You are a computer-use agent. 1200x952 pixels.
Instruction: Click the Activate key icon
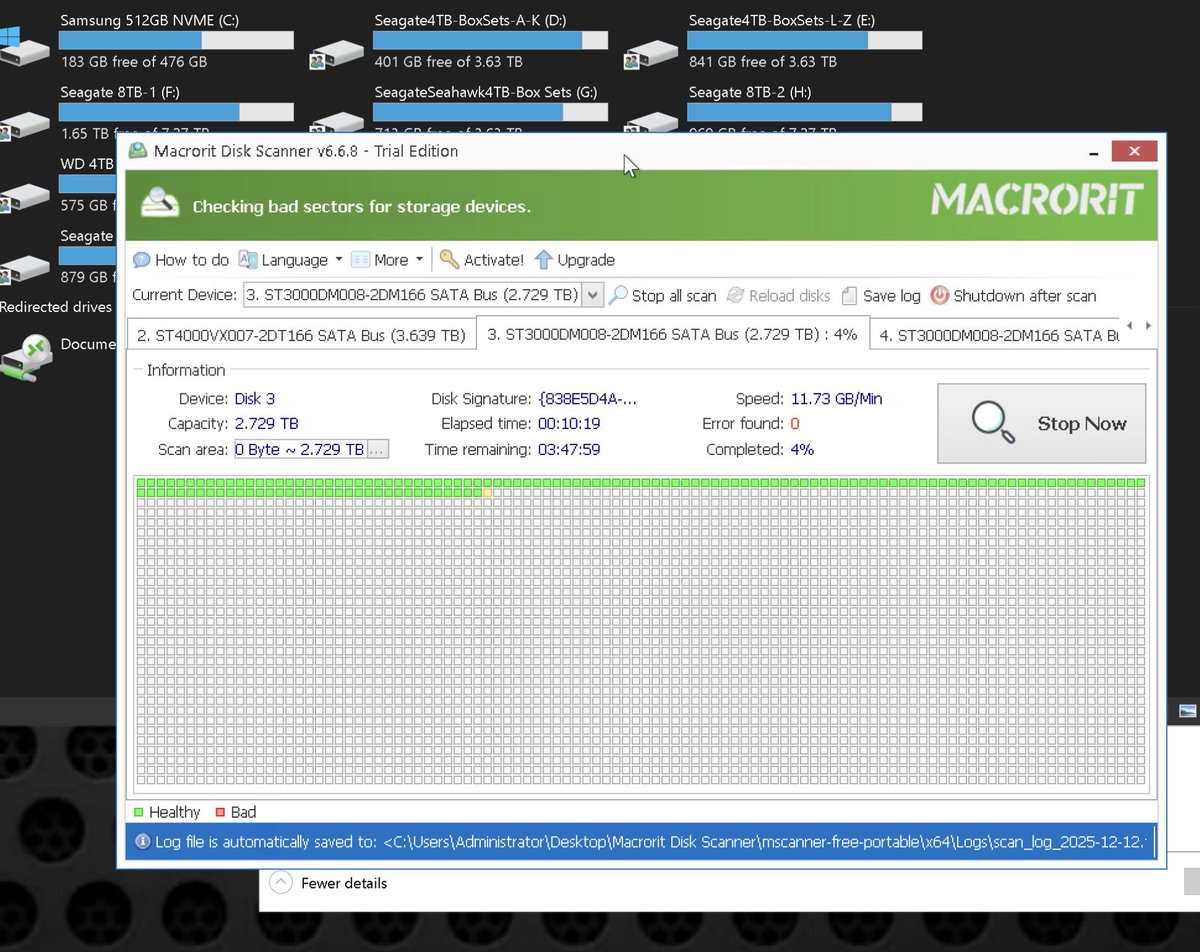pyautogui.click(x=449, y=260)
